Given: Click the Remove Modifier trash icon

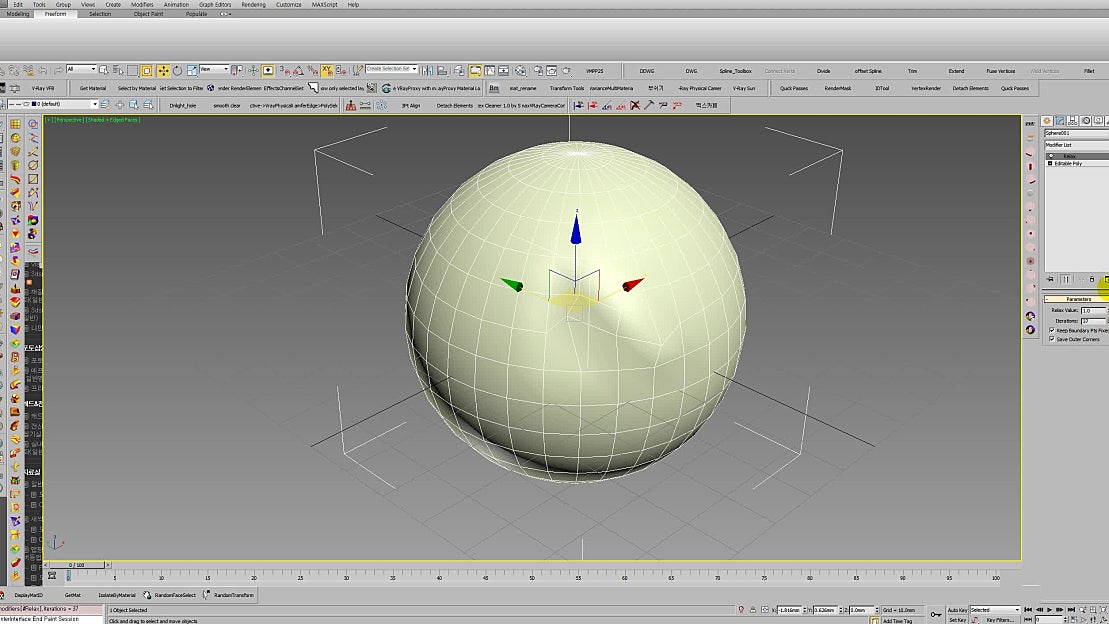Looking at the screenshot, I should (1093, 279).
